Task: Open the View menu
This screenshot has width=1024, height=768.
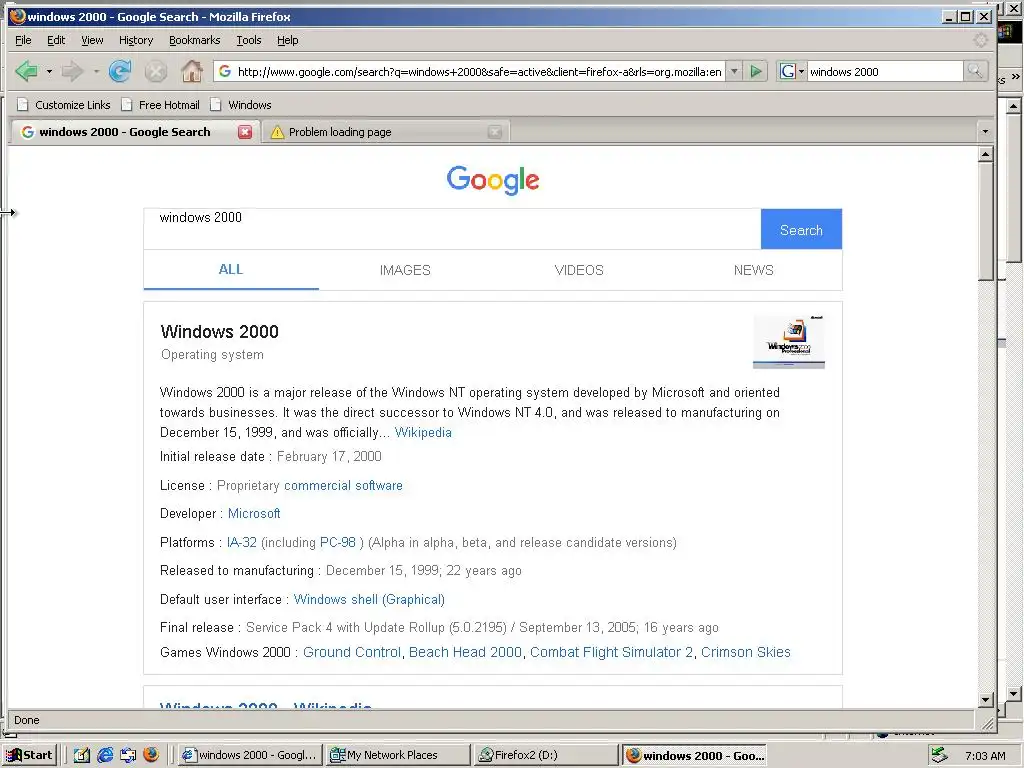Action: pyautogui.click(x=92, y=40)
